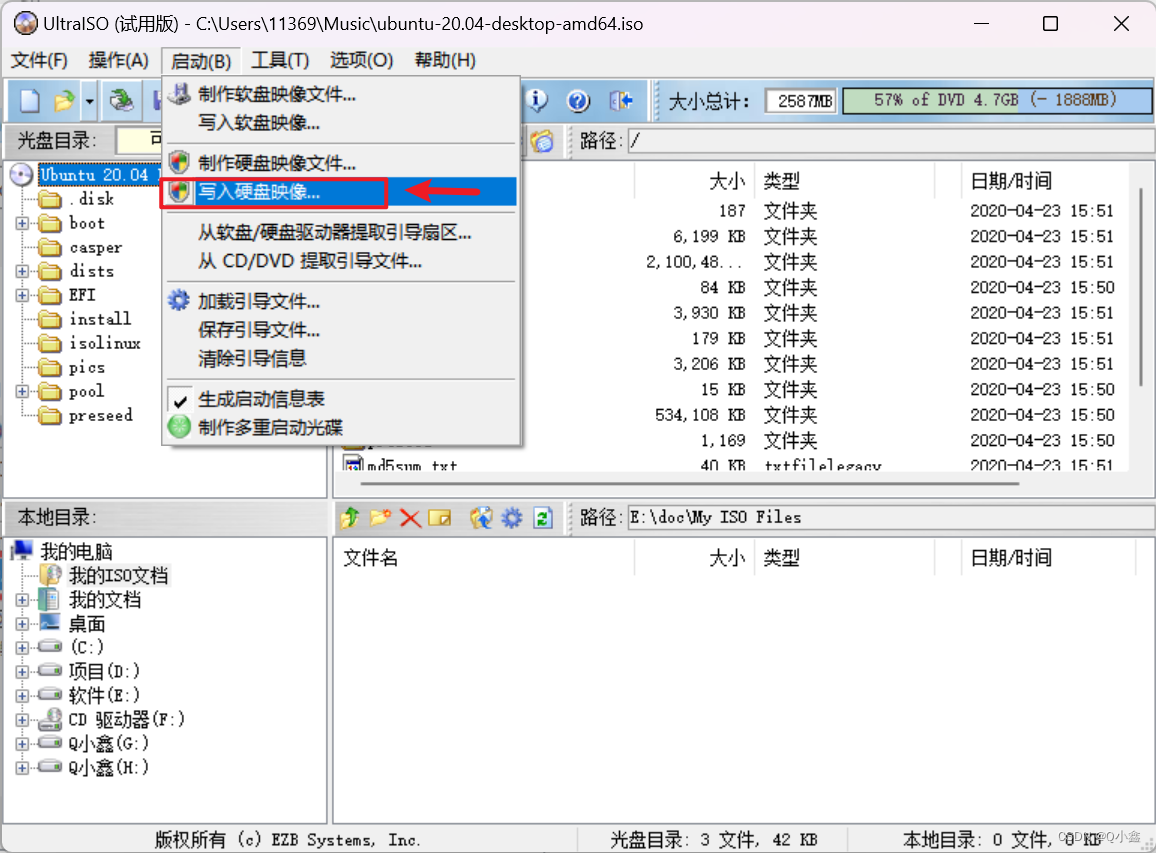Click the image path field showing /

(x=891, y=141)
